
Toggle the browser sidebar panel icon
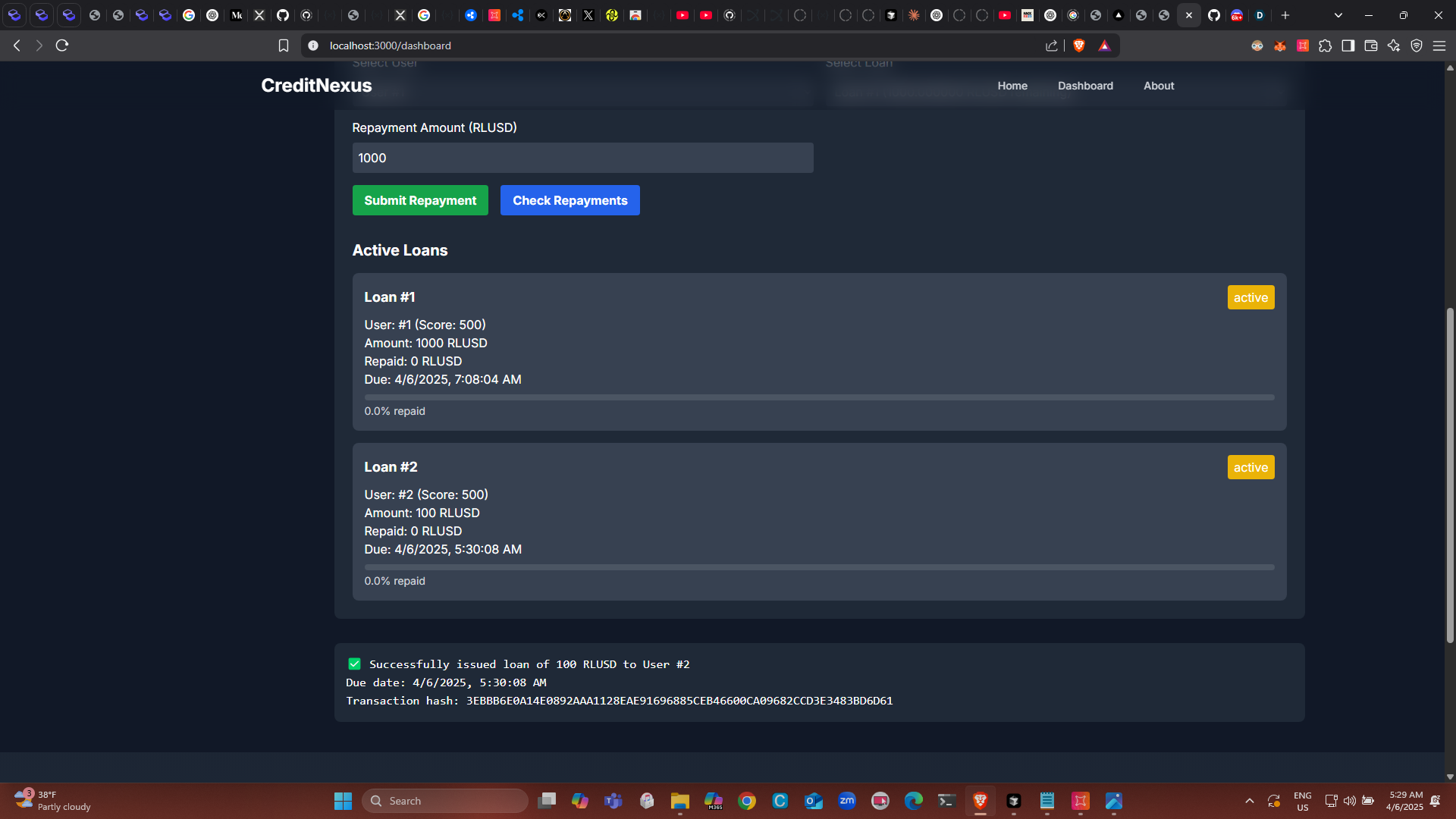point(1348,45)
